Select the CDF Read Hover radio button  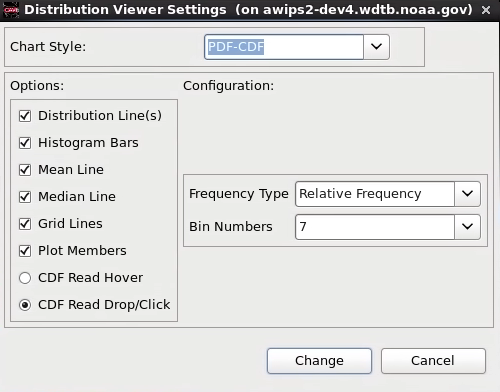pyautogui.click(x=25, y=278)
